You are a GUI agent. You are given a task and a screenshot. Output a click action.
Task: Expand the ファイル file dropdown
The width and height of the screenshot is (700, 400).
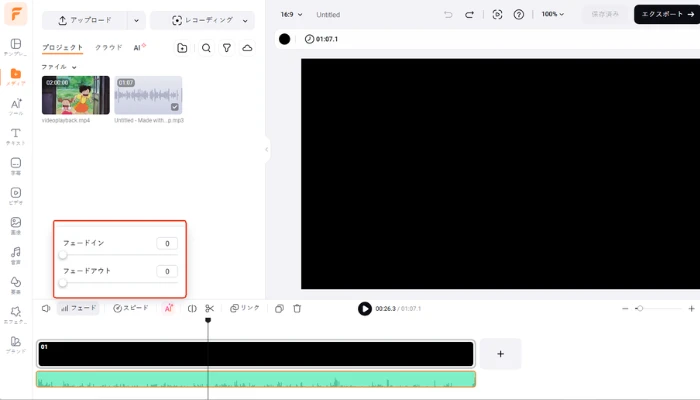59,67
